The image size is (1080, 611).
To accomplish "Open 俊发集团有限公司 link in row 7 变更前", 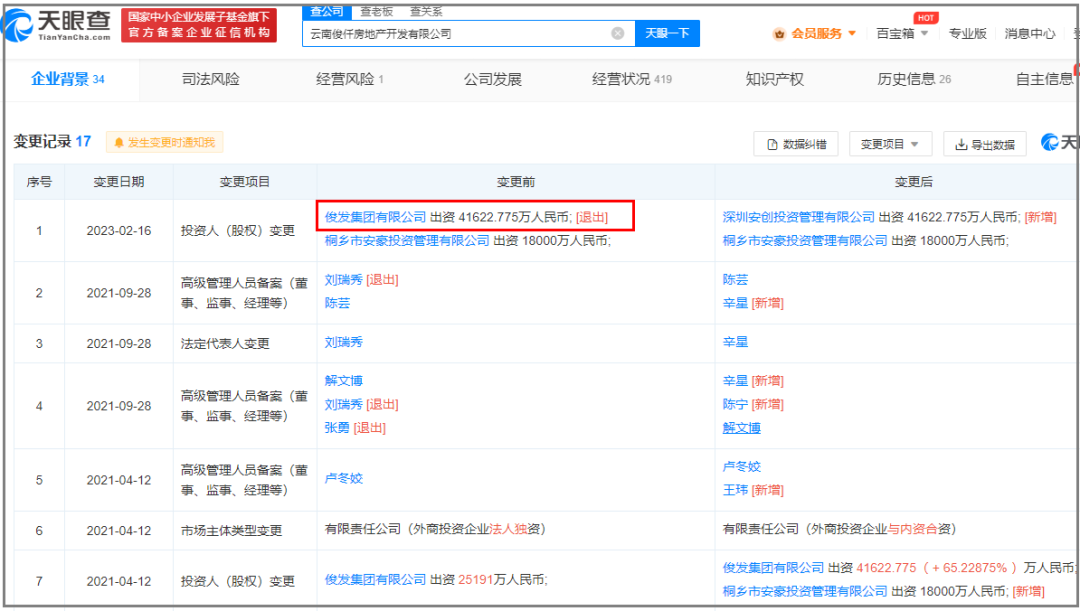I will point(375,580).
